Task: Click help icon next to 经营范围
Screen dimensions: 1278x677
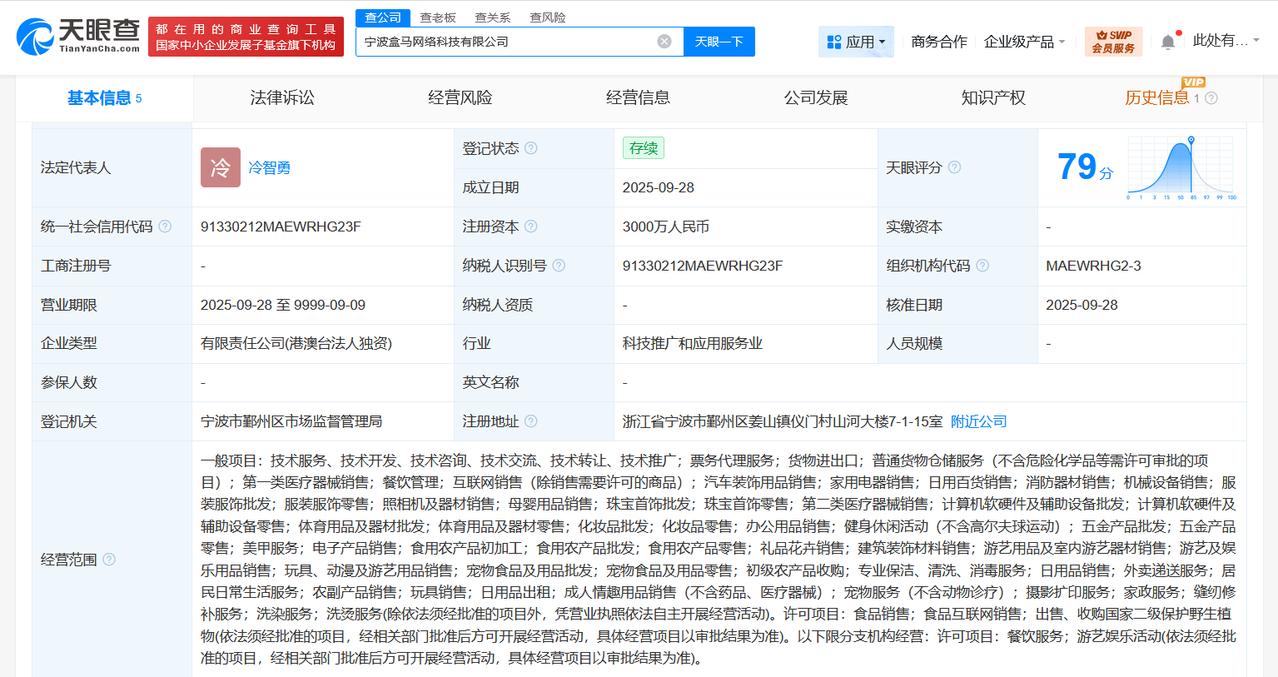Action: click(x=108, y=560)
